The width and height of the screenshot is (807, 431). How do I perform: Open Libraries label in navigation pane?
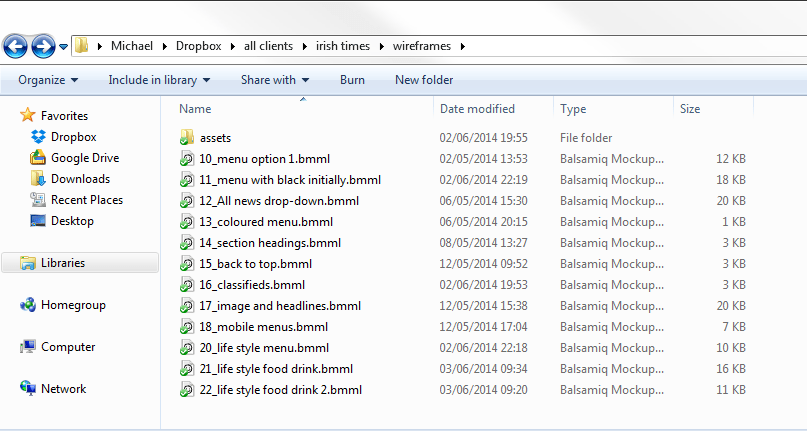point(63,263)
